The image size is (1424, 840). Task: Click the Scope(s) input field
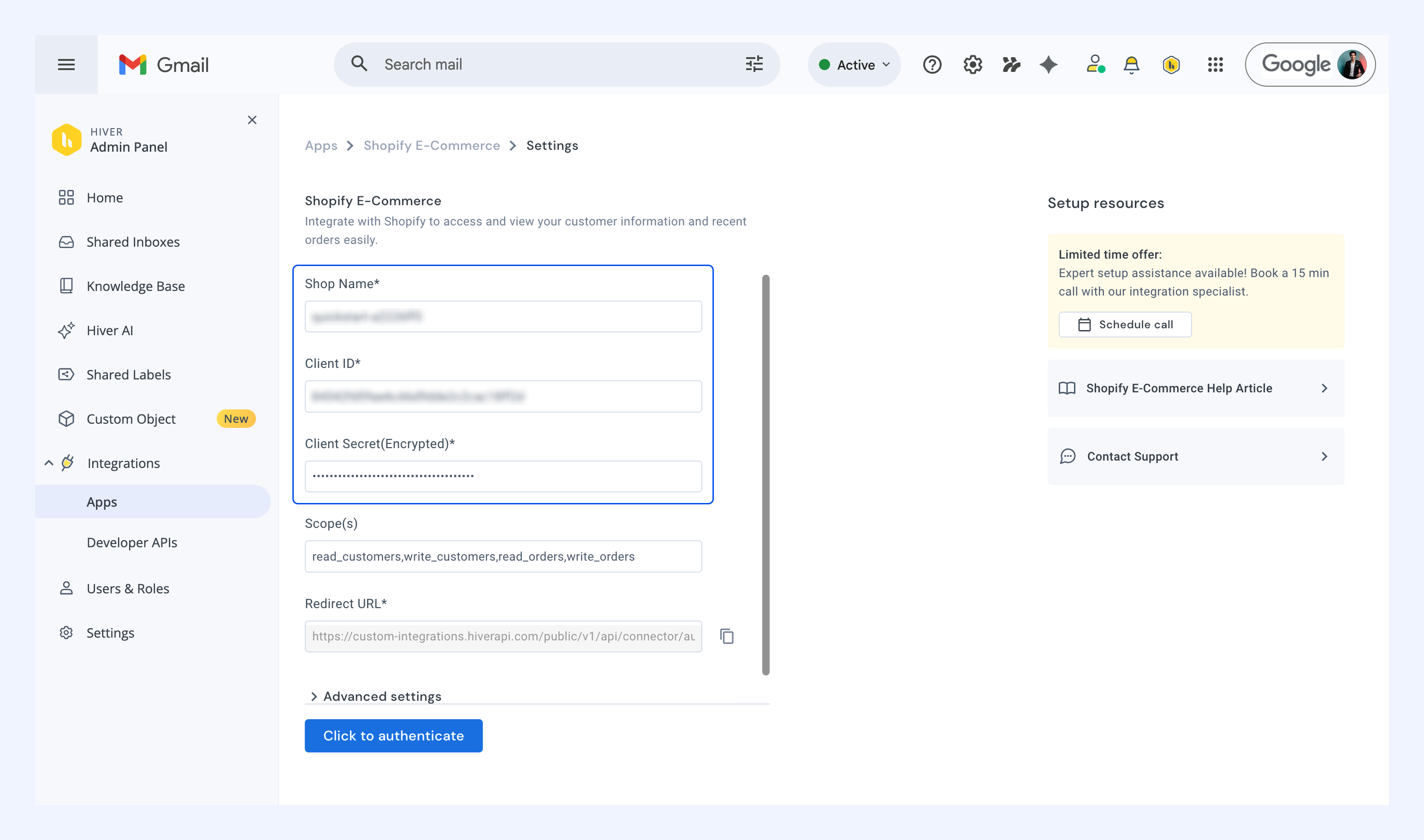coord(504,556)
